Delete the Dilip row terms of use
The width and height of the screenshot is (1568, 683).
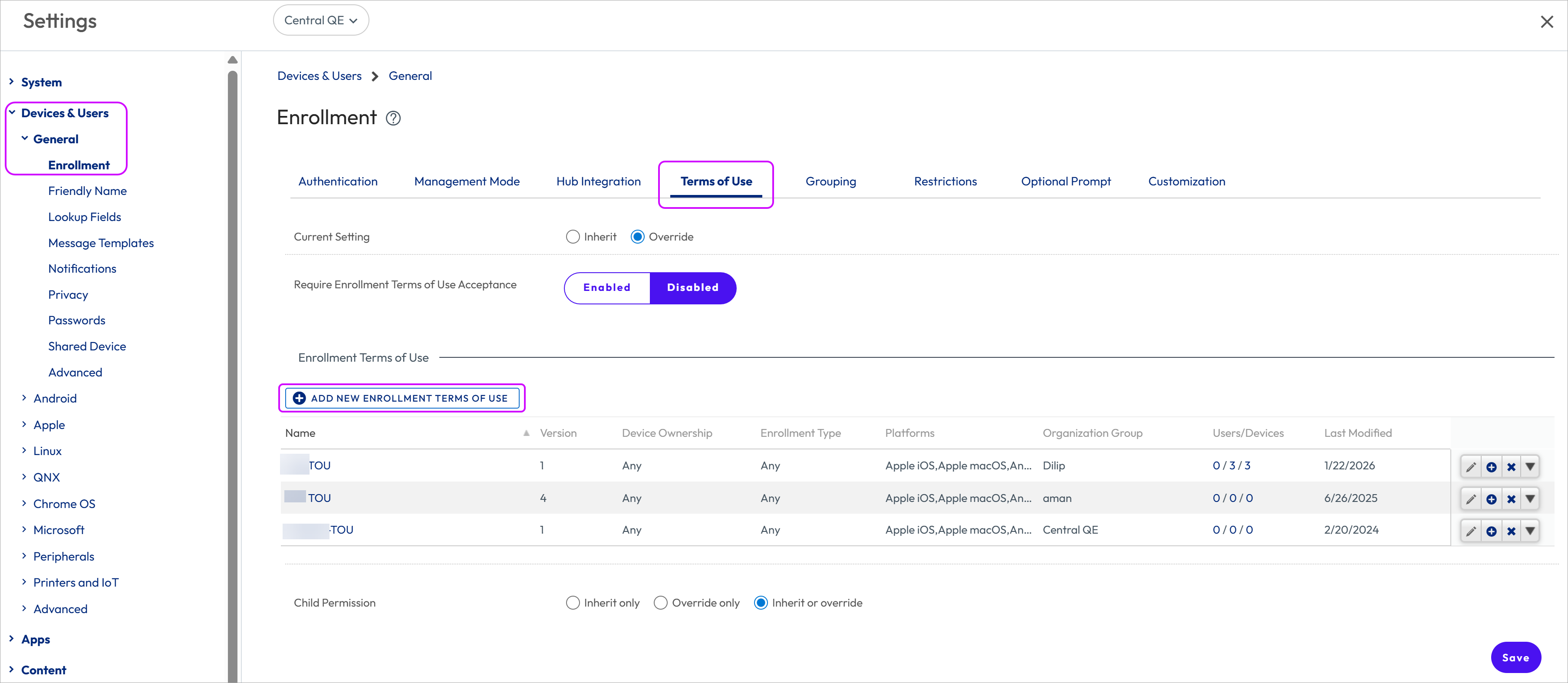coord(1511,467)
